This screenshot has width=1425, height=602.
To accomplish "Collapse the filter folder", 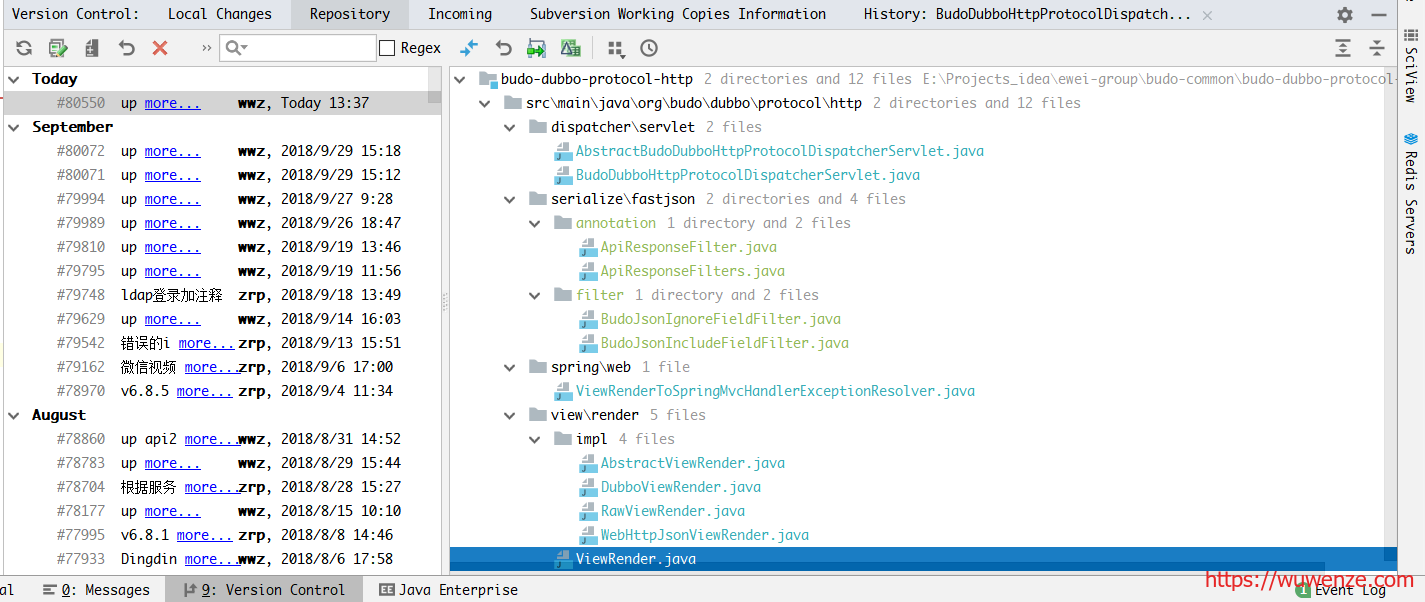I will click(534, 295).
